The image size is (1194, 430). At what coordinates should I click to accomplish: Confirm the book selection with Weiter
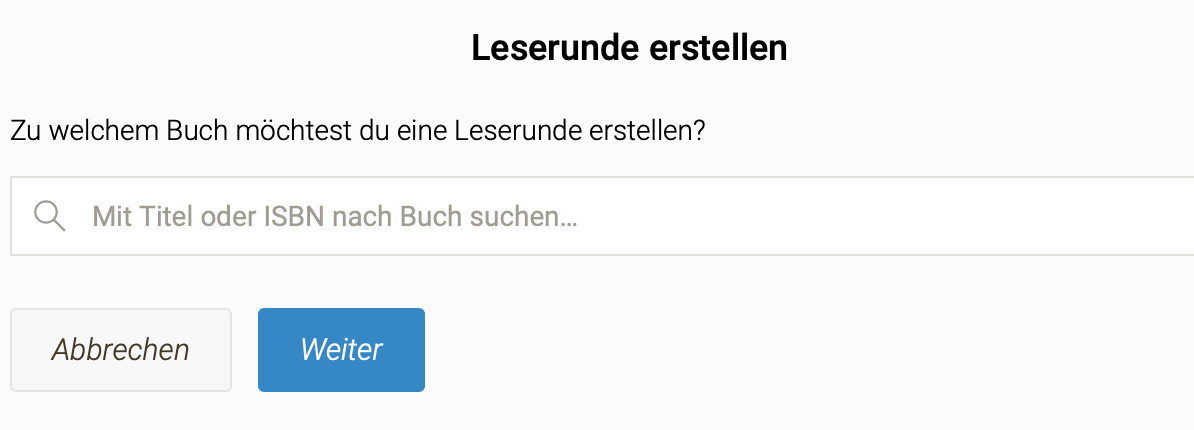pyautogui.click(x=341, y=350)
